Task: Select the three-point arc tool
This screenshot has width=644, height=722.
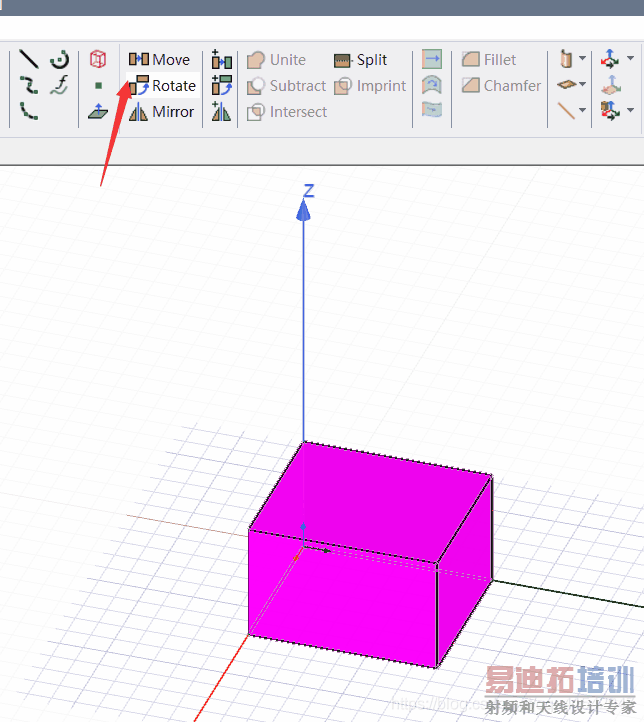Action: pyautogui.click(x=29, y=111)
